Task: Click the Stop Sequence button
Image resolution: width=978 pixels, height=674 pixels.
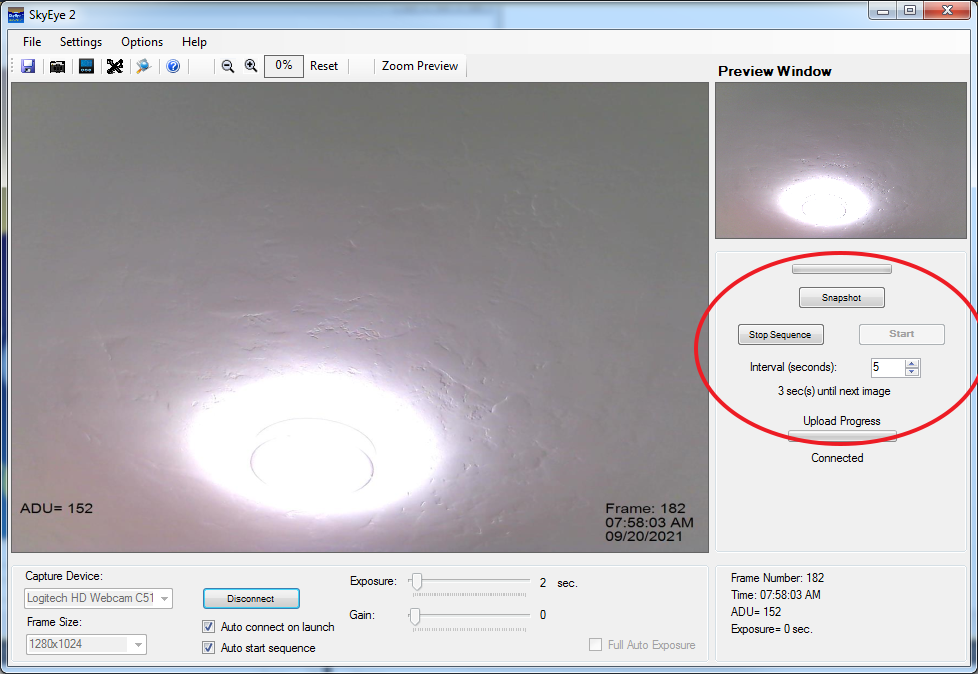Action: (780, 334)
